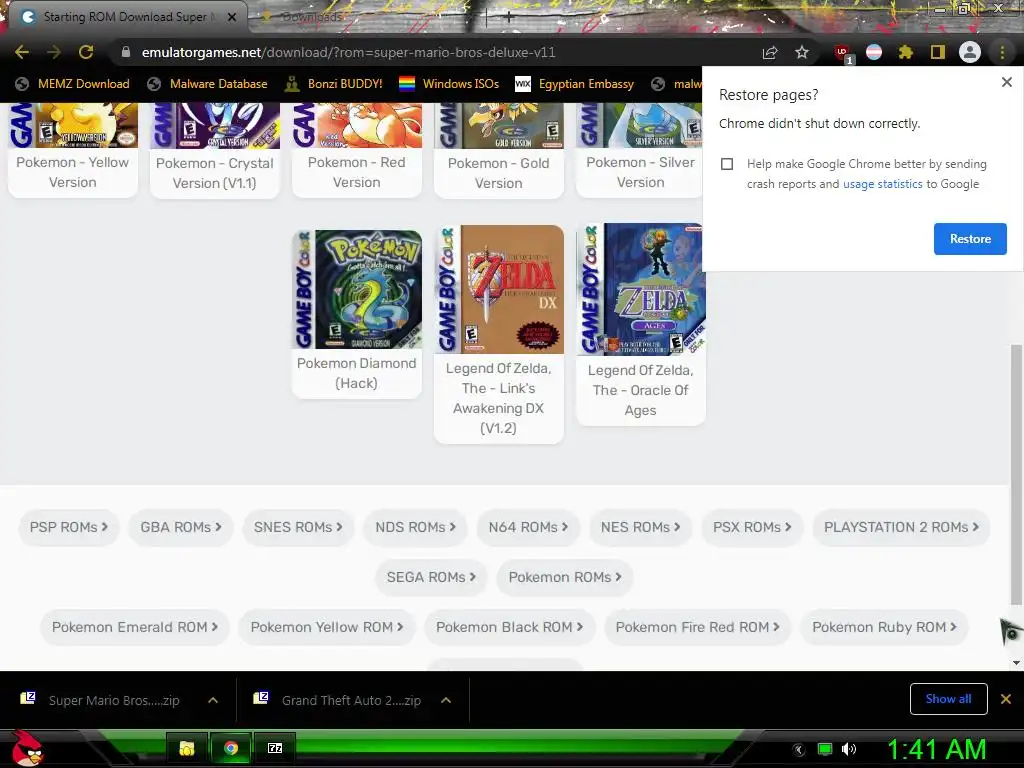Image resolution: width=1024 pixels, height=768 pixels.
Task: Open Malware Database bookmark
Action: point(208,84)
